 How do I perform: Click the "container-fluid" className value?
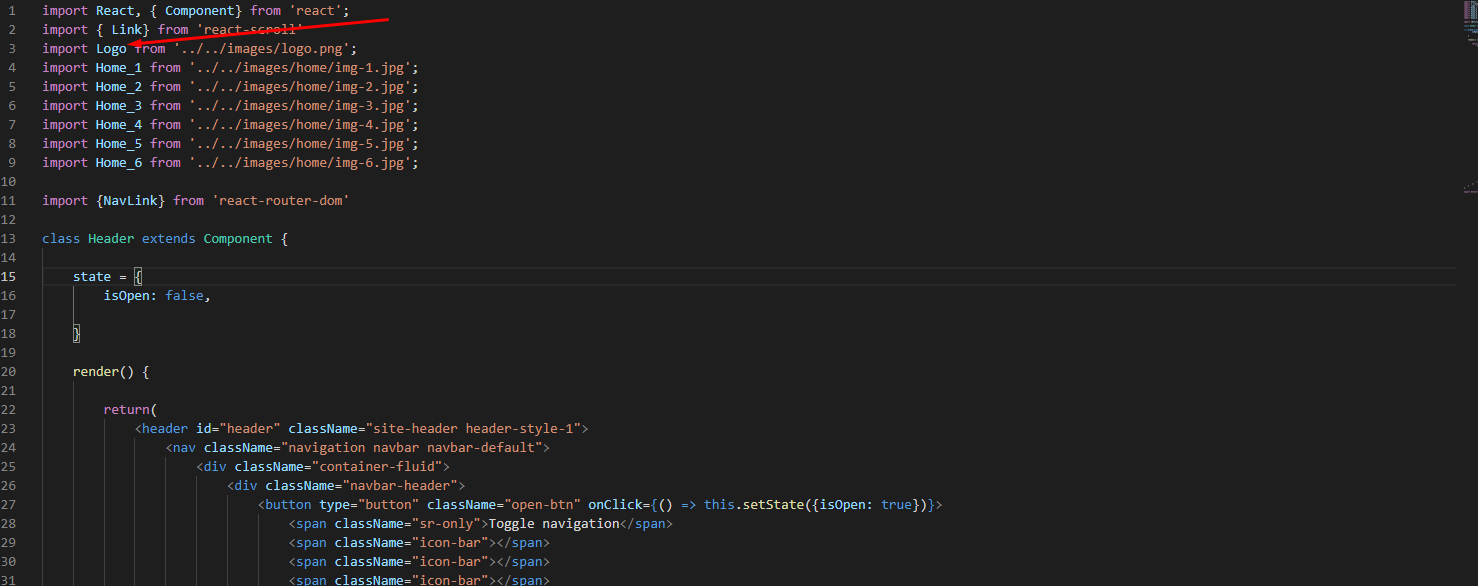click(x=376, y=467)
